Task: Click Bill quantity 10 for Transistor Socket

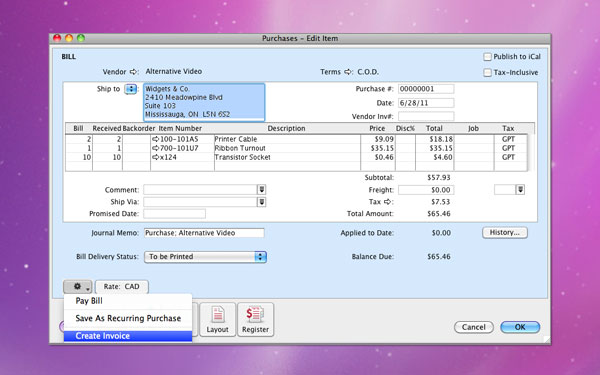Action: (x=79, y=157)
